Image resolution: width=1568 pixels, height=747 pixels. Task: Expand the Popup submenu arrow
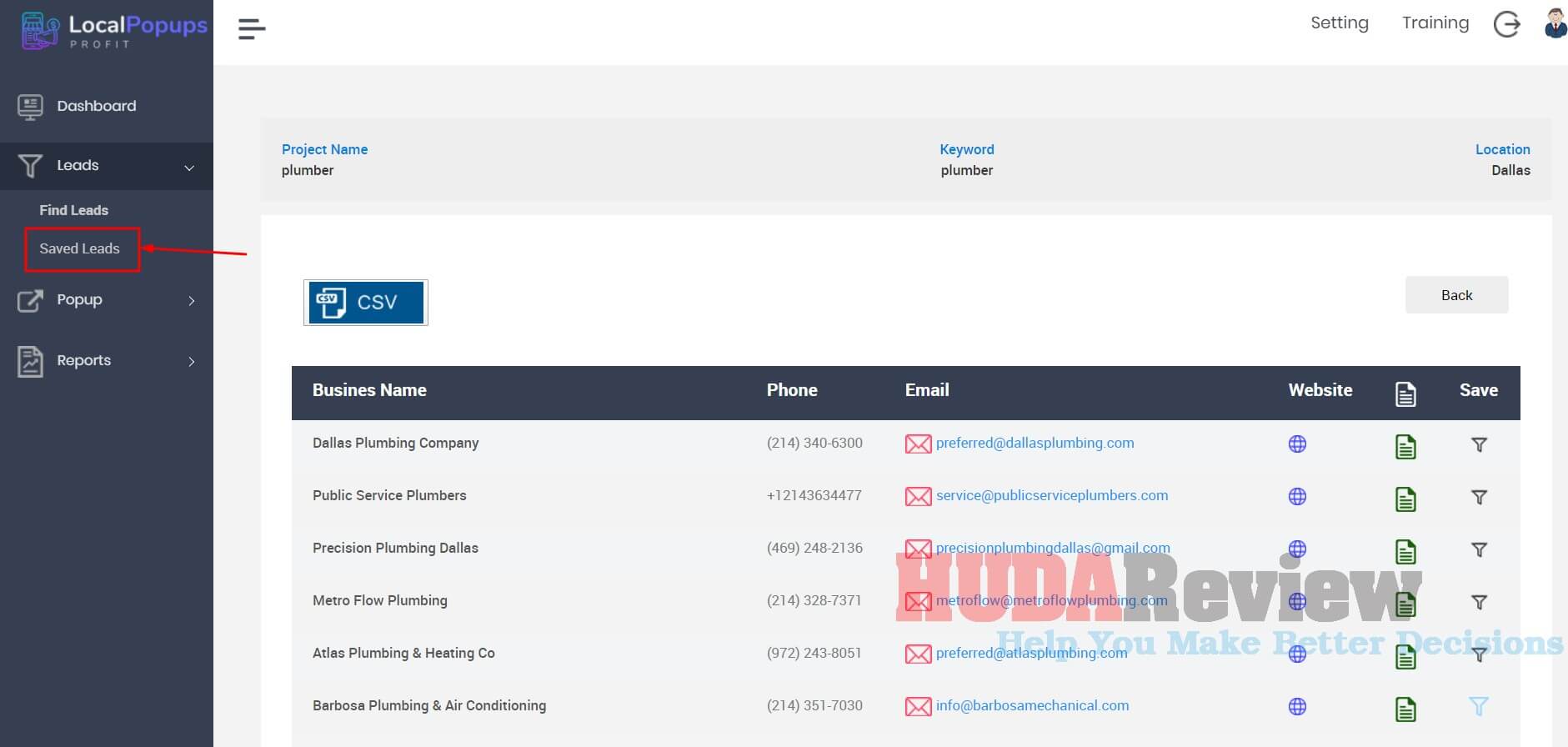click(192, 301)
